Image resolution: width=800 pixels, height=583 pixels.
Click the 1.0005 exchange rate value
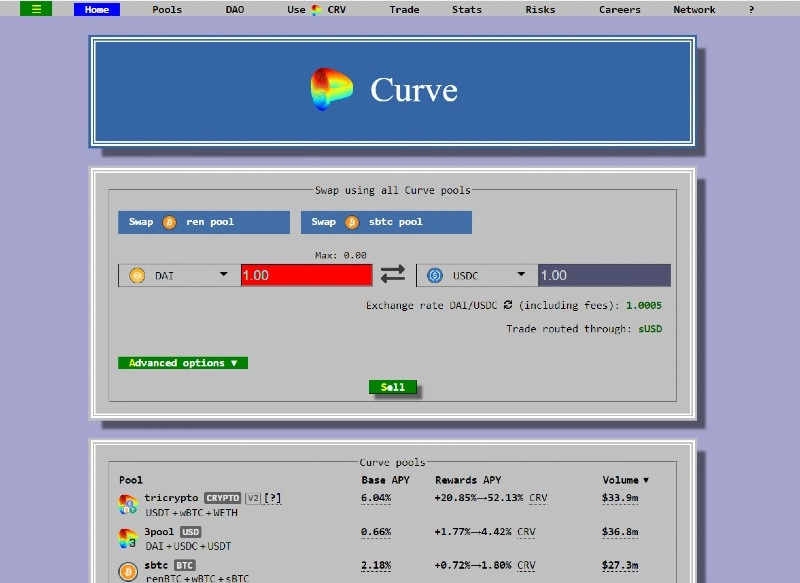[644, 305]
